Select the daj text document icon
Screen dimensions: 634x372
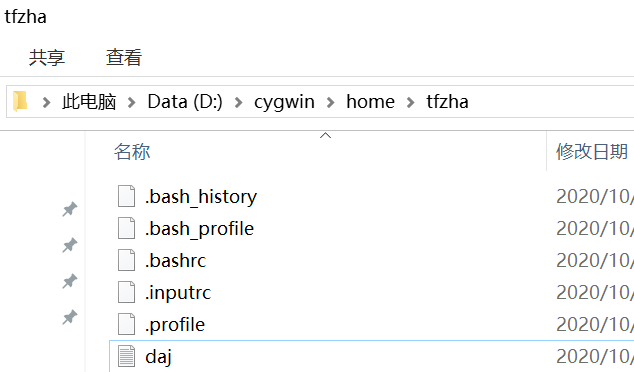(127, 356)
